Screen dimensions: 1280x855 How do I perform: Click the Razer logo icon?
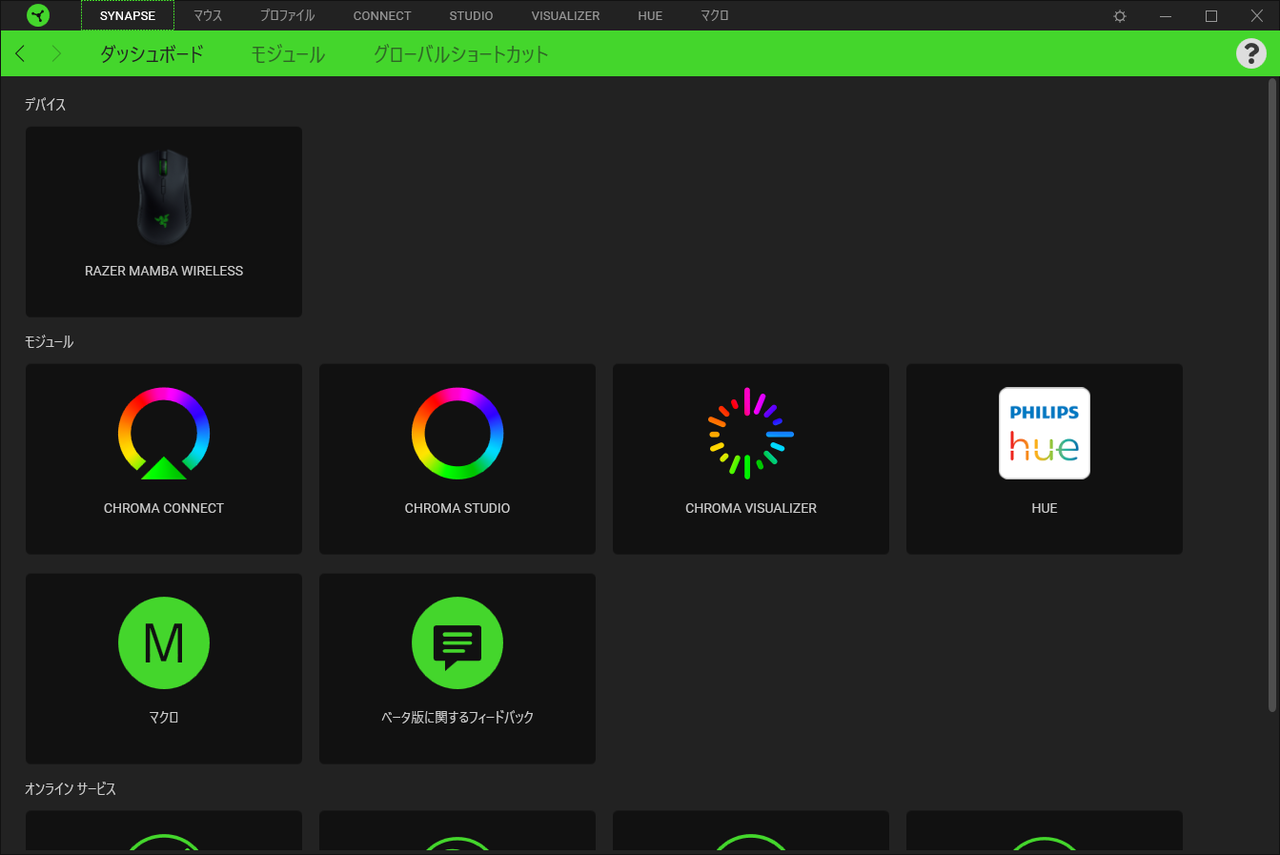38,16
